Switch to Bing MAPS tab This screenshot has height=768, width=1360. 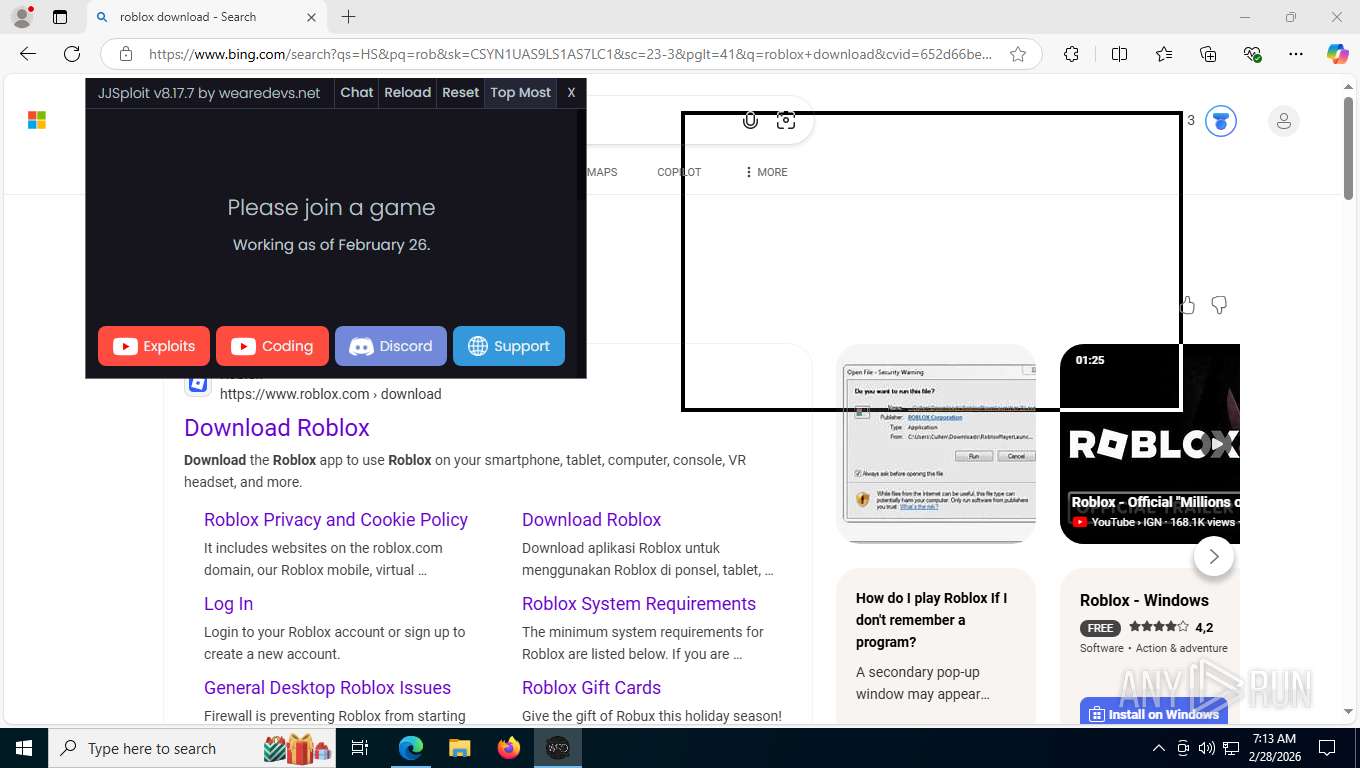602,172
